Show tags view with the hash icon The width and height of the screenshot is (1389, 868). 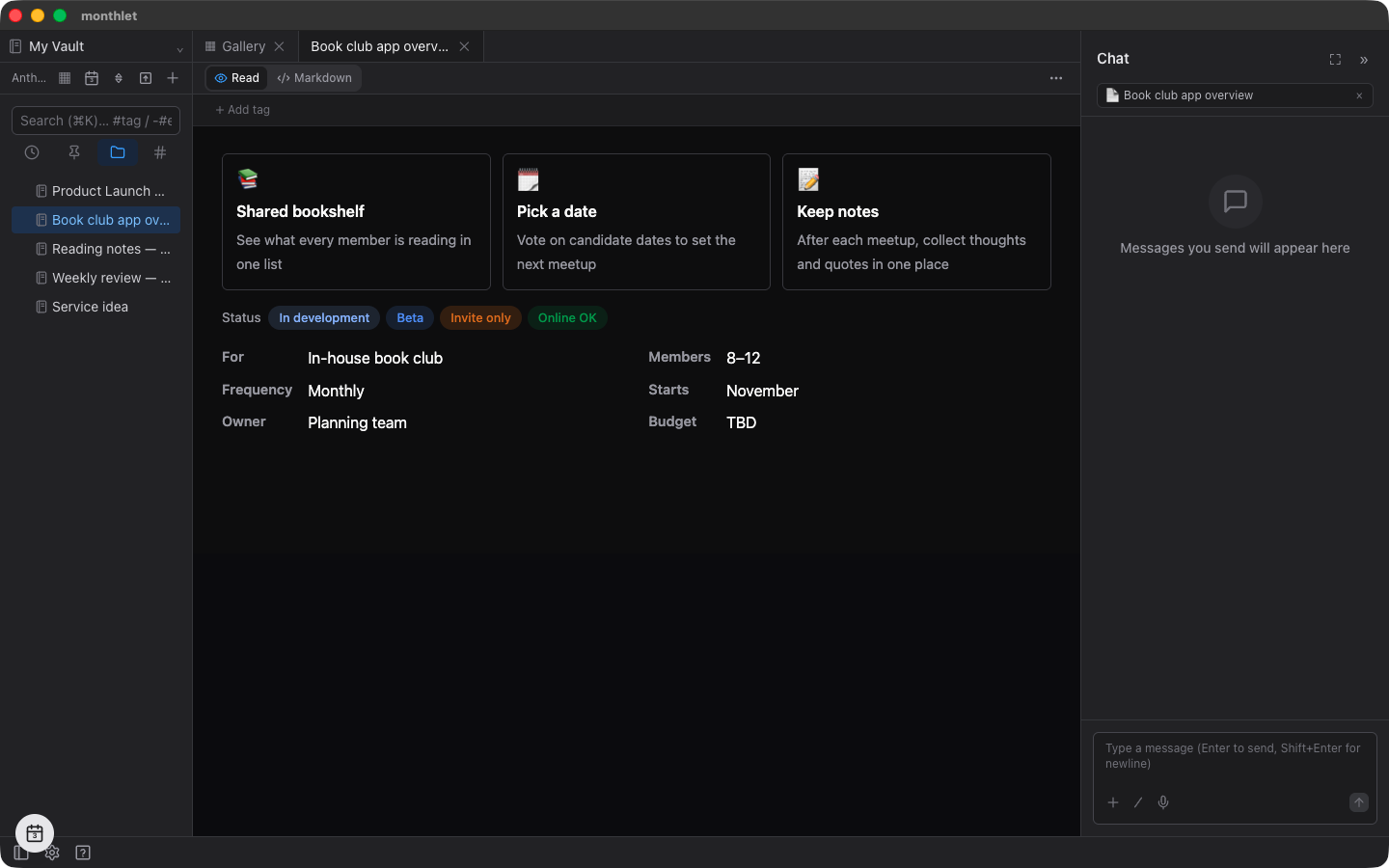pyautogui.click(x=160, y=152)
